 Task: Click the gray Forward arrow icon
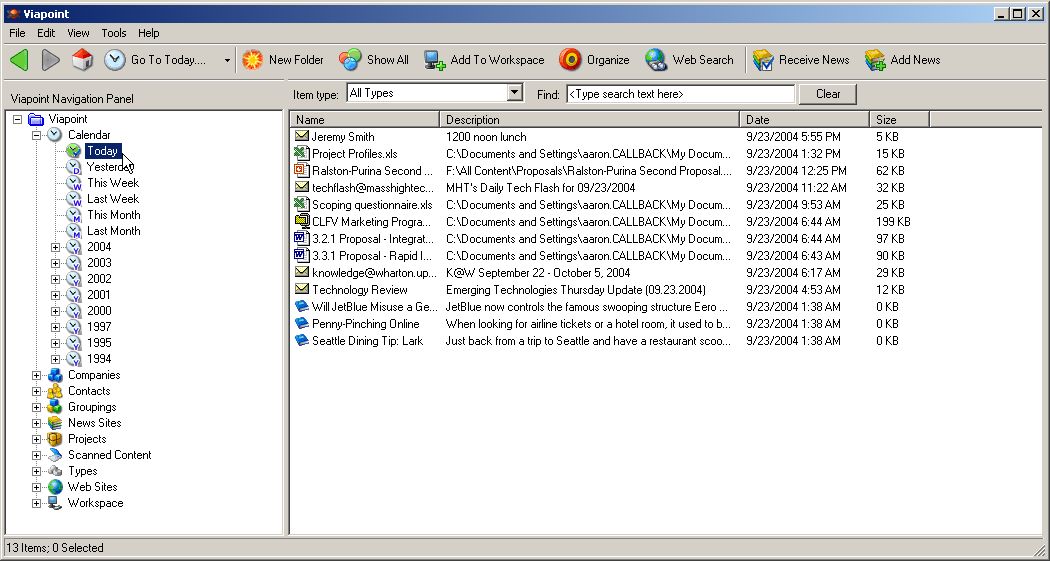[x=51, y=60]
